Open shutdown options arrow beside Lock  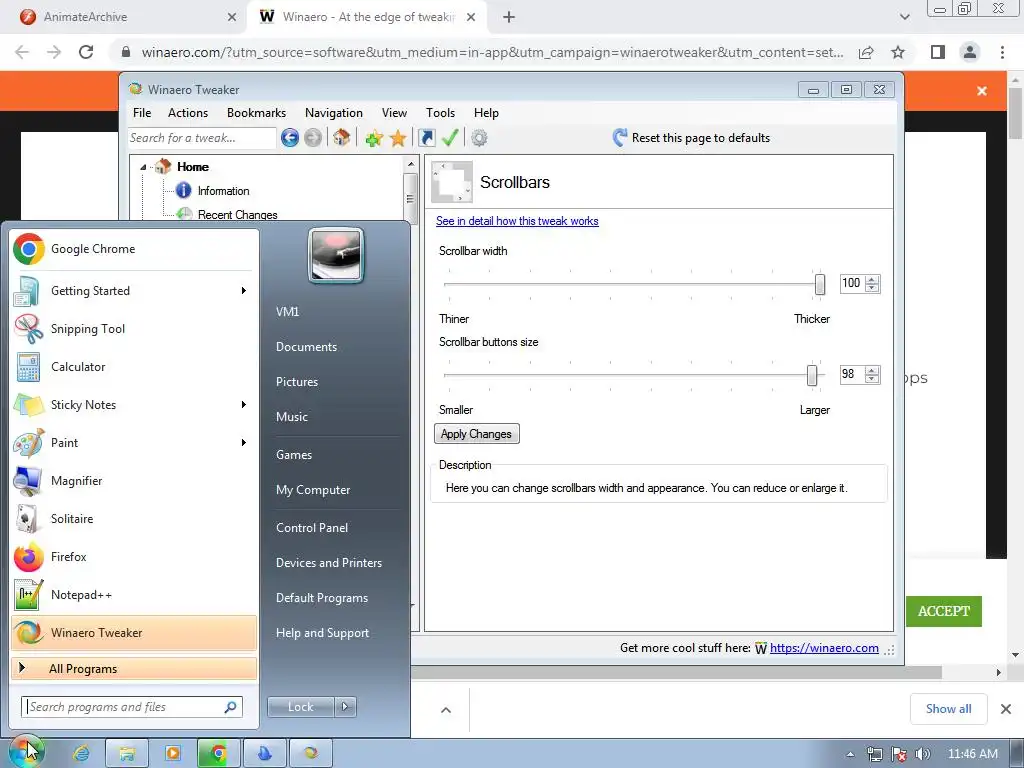tap(345, 707)
